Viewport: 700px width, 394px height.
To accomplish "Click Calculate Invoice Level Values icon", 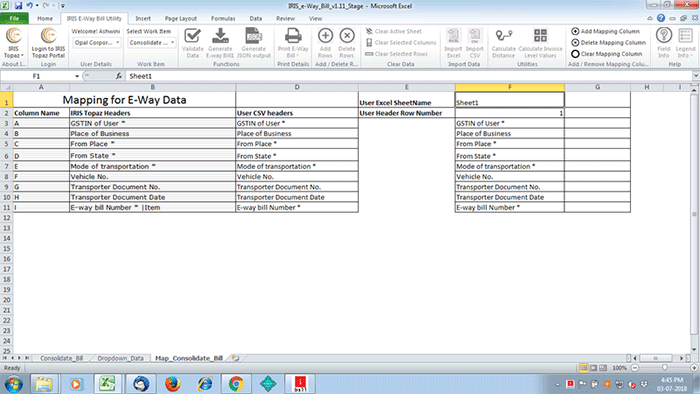I will tap(540, 43).
